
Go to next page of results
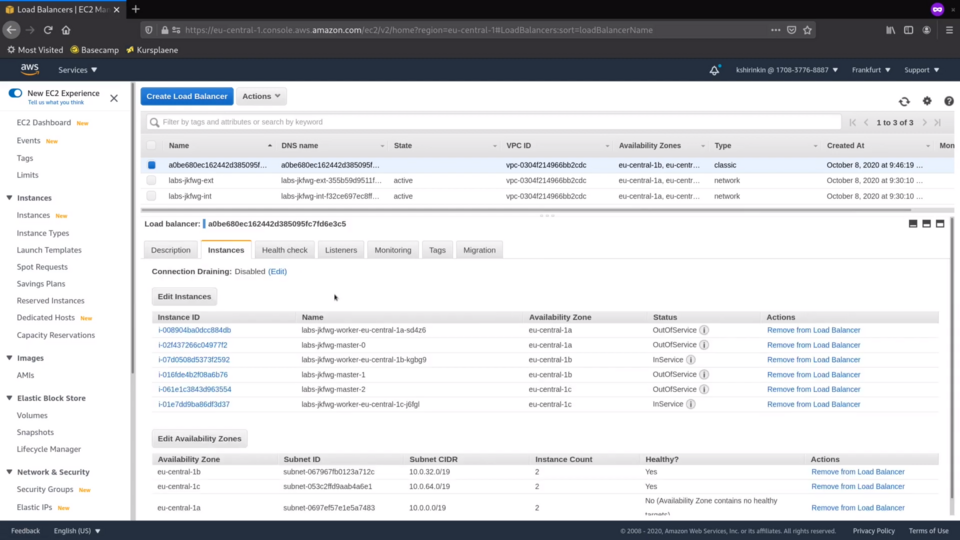tap(924, 122)
